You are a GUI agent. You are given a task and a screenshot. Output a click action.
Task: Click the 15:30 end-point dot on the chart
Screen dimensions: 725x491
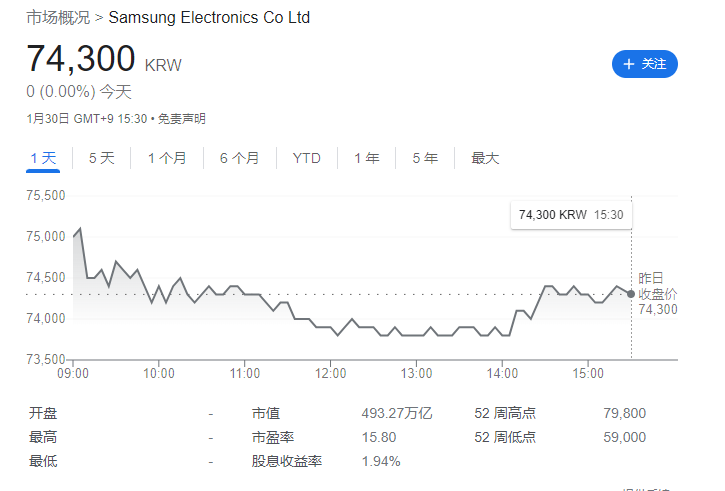[x=630, y=294]
